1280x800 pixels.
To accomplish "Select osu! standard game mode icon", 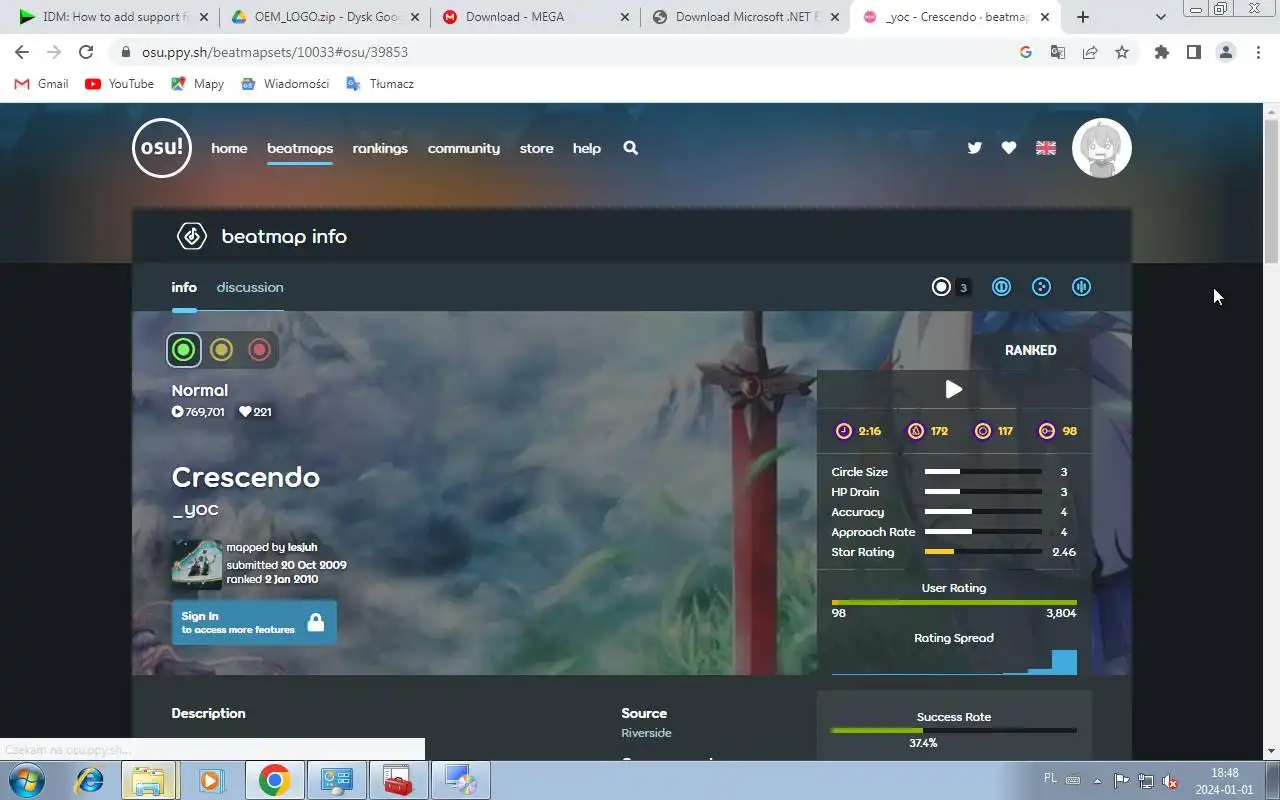I will [941, 287].
